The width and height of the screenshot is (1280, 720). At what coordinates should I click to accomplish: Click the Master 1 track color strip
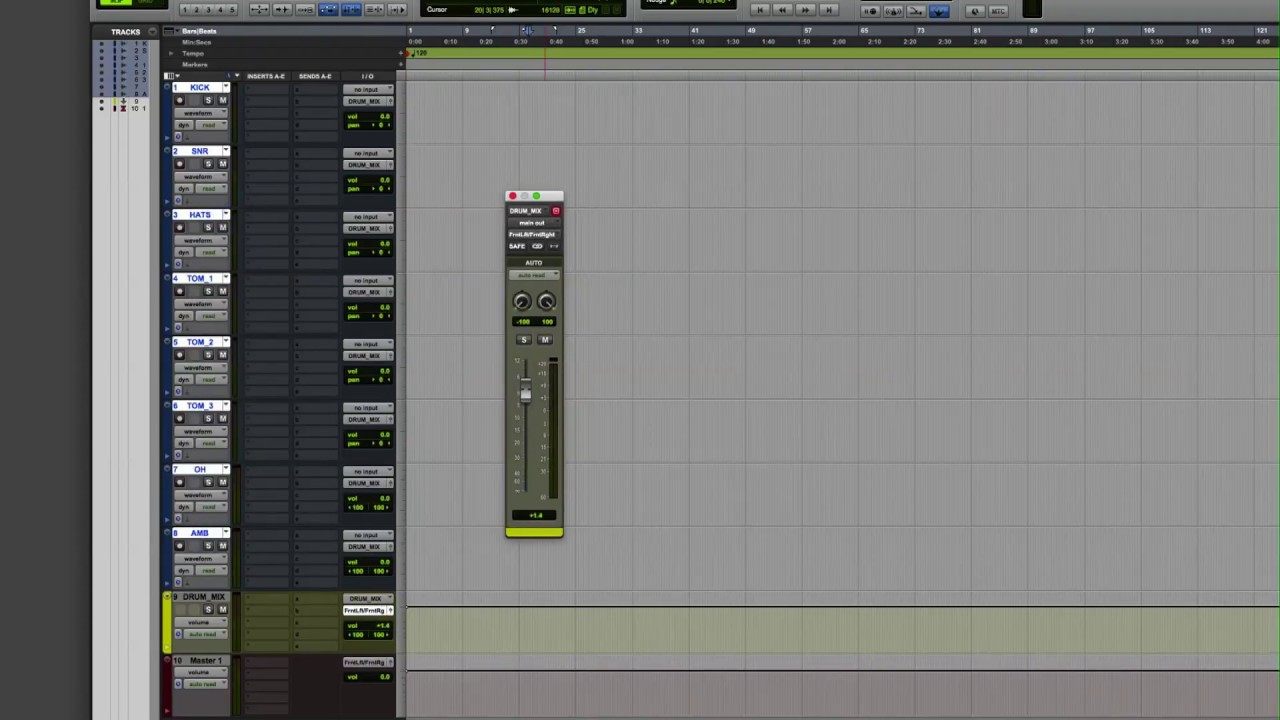click(168, 686)
